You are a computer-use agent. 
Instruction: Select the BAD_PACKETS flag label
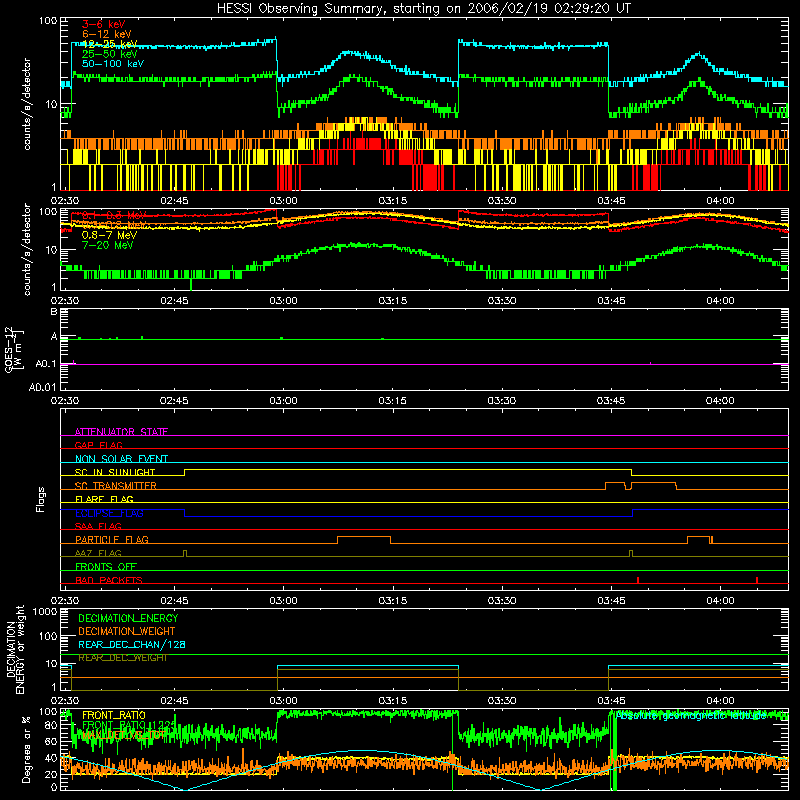click(x=109, y=580)
